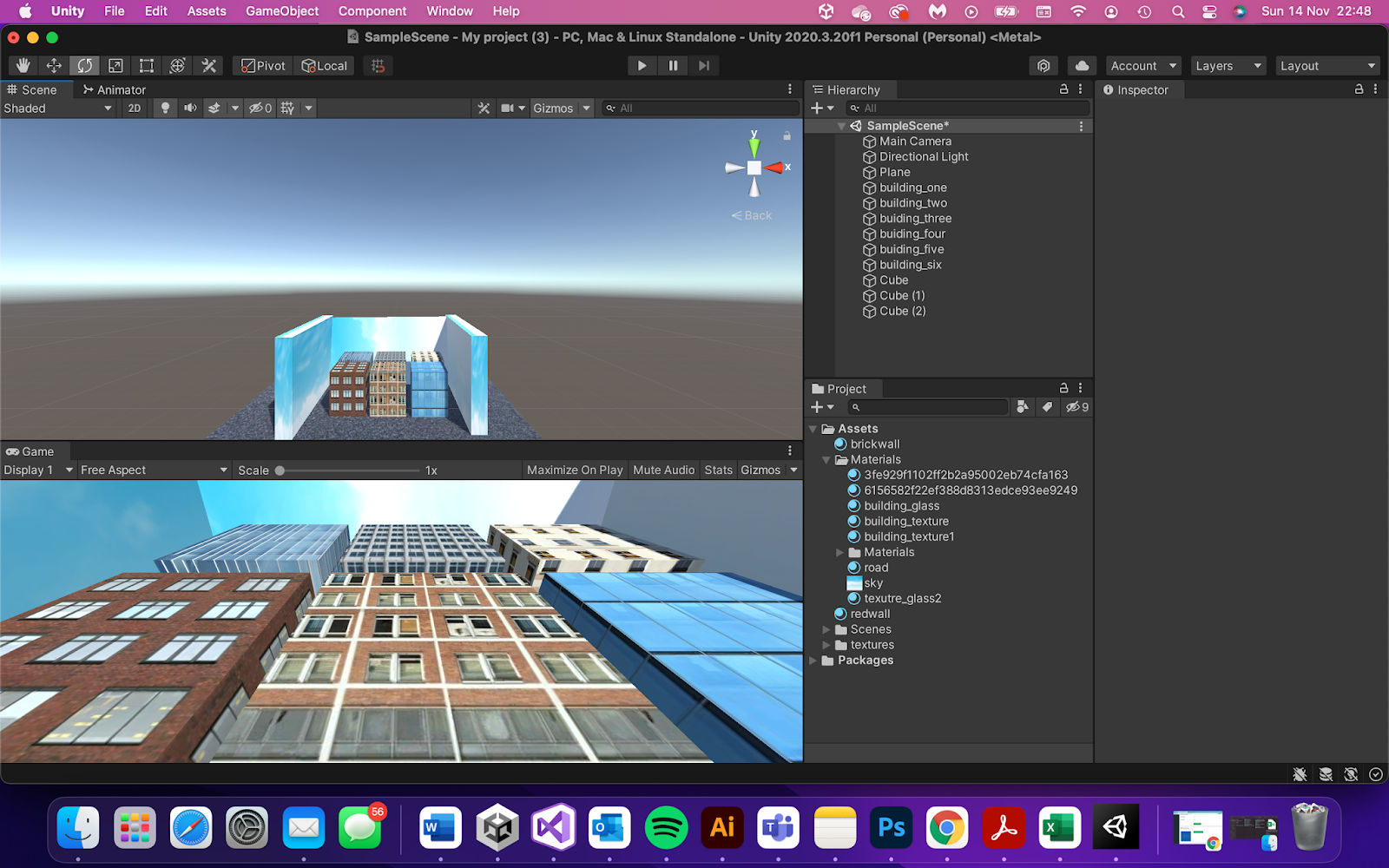Select the Rotate tool

pos(84,66)
